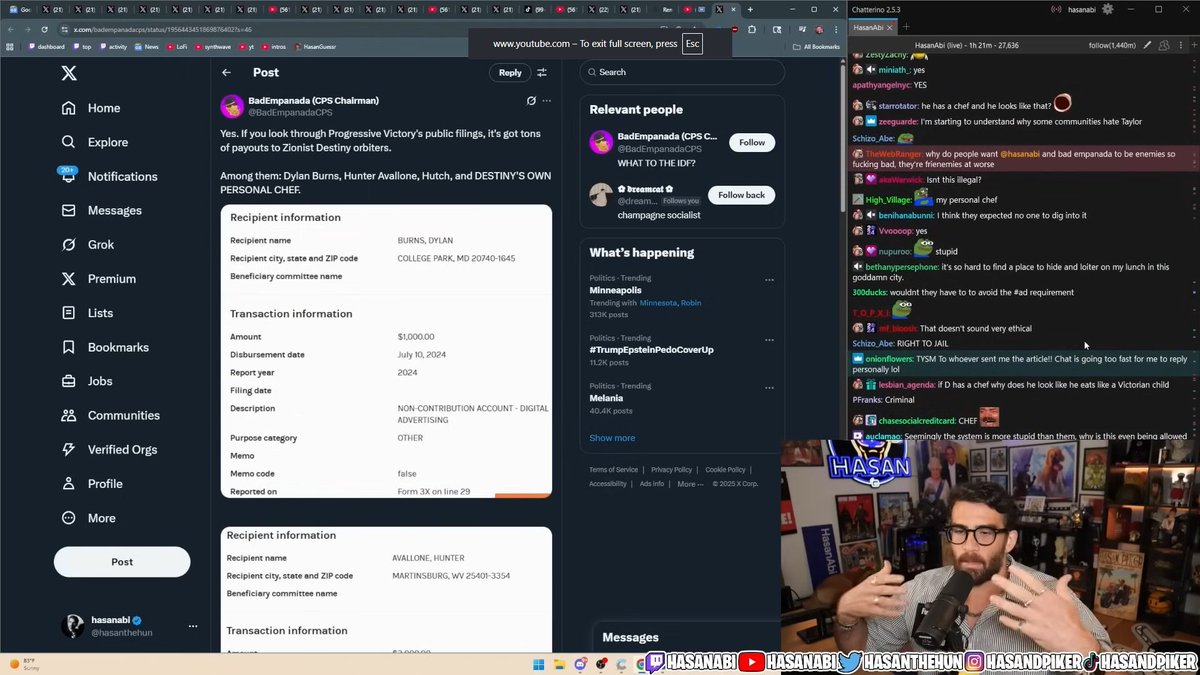Screen dimensions: 1200x675
Task: Open the Windows Start button
Action: pos(539,664)
